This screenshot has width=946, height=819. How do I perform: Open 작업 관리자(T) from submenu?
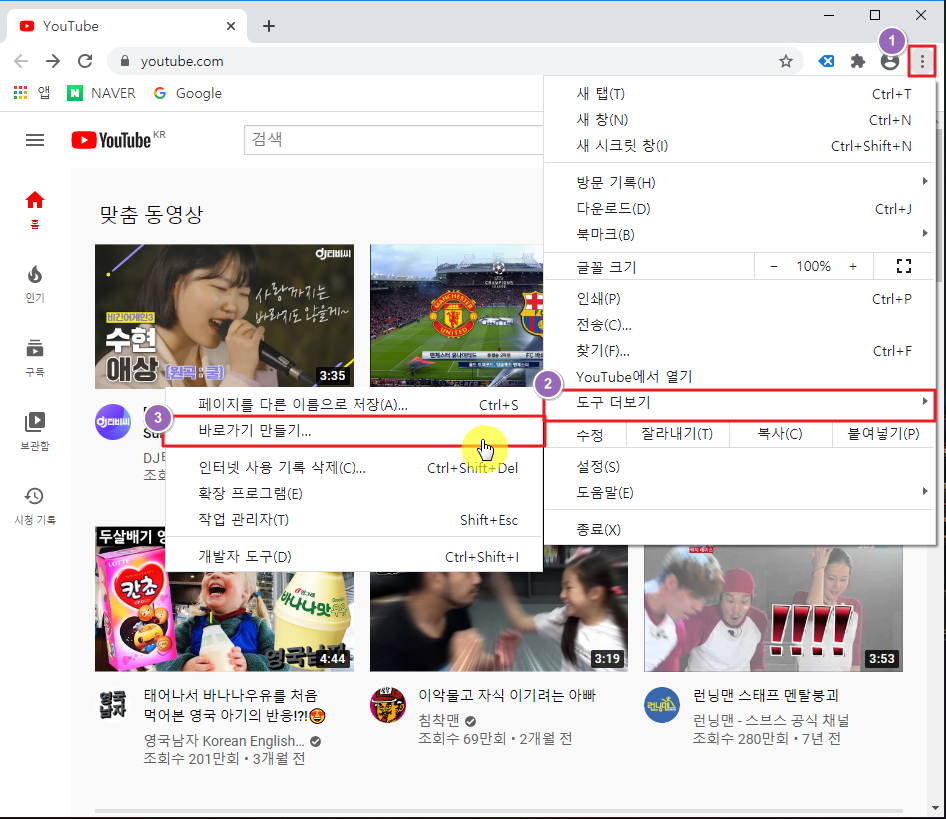(x=354, y=520)
